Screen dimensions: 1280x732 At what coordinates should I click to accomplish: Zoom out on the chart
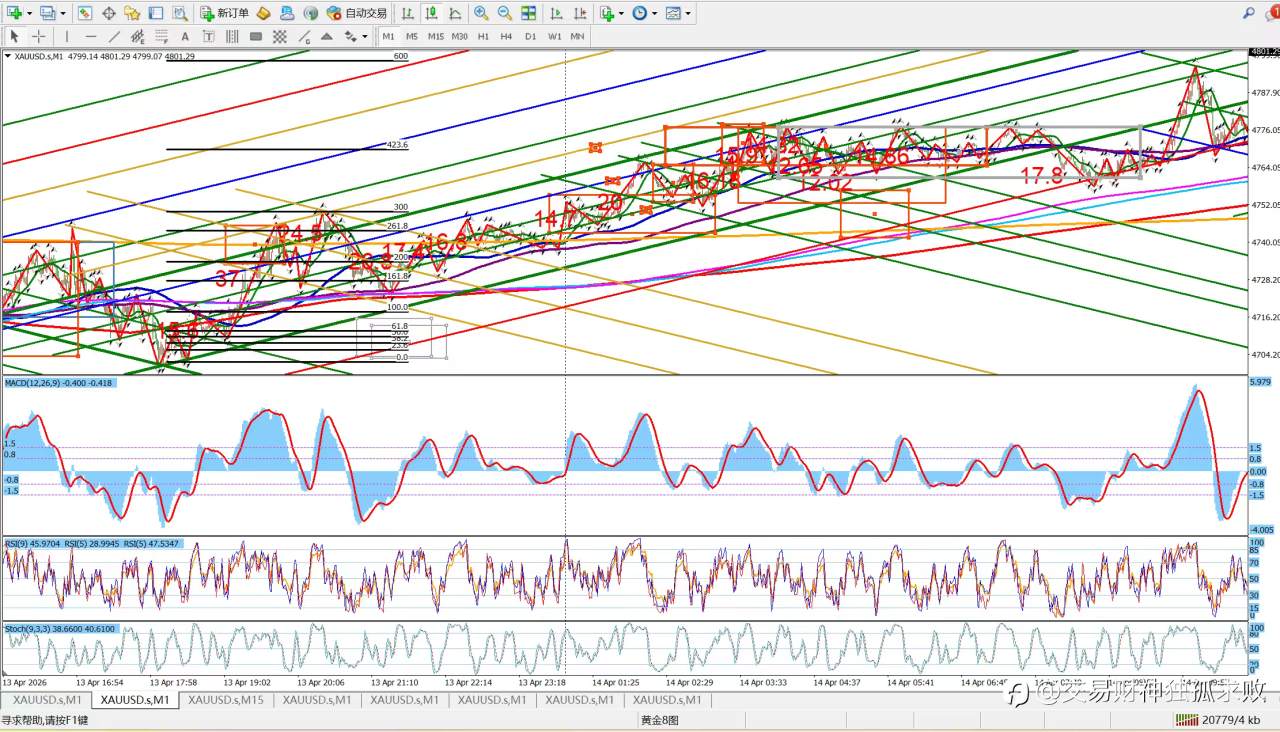coord(504,13)
